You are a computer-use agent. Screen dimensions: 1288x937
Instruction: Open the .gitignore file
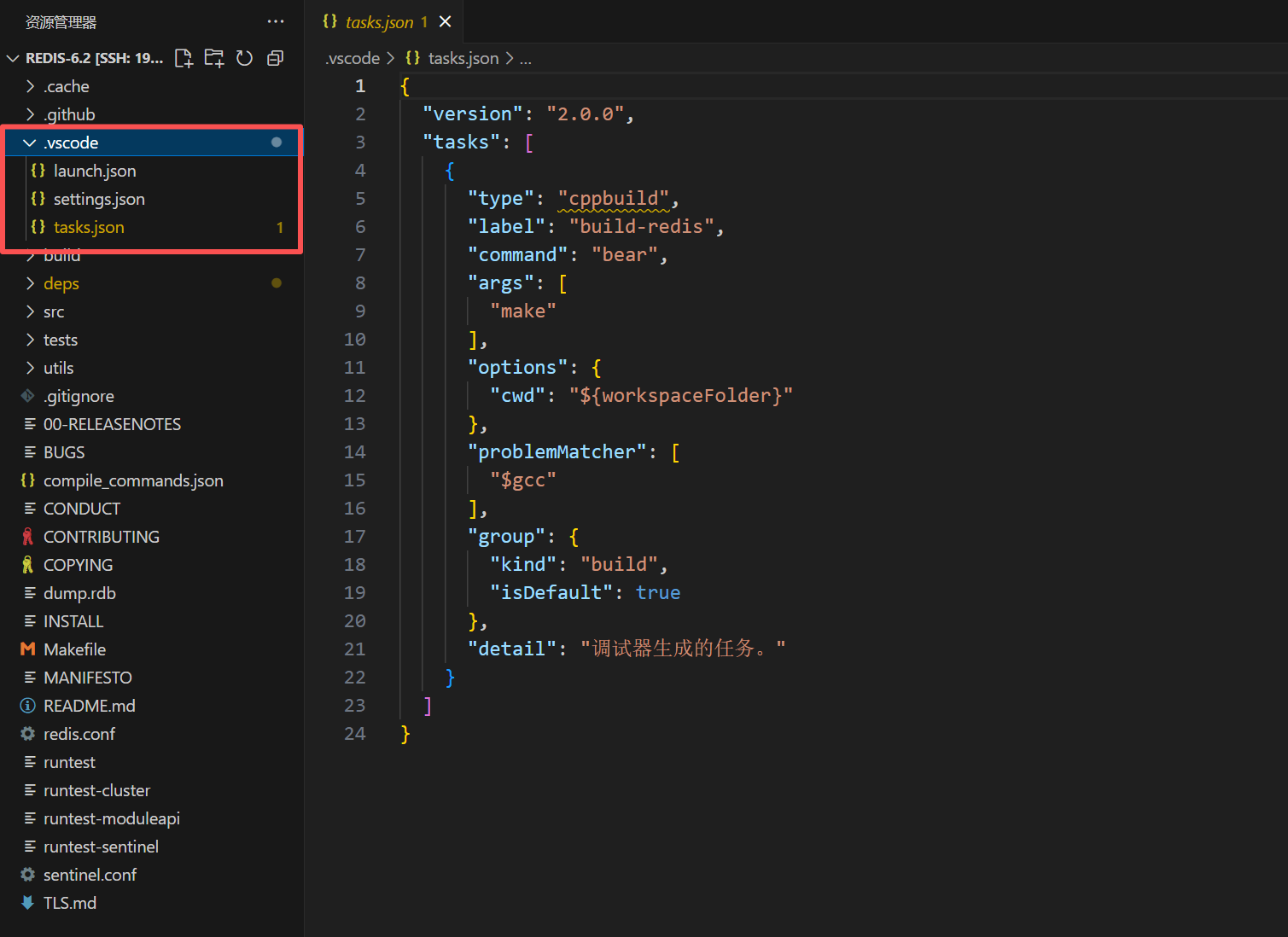click(152, 396)
